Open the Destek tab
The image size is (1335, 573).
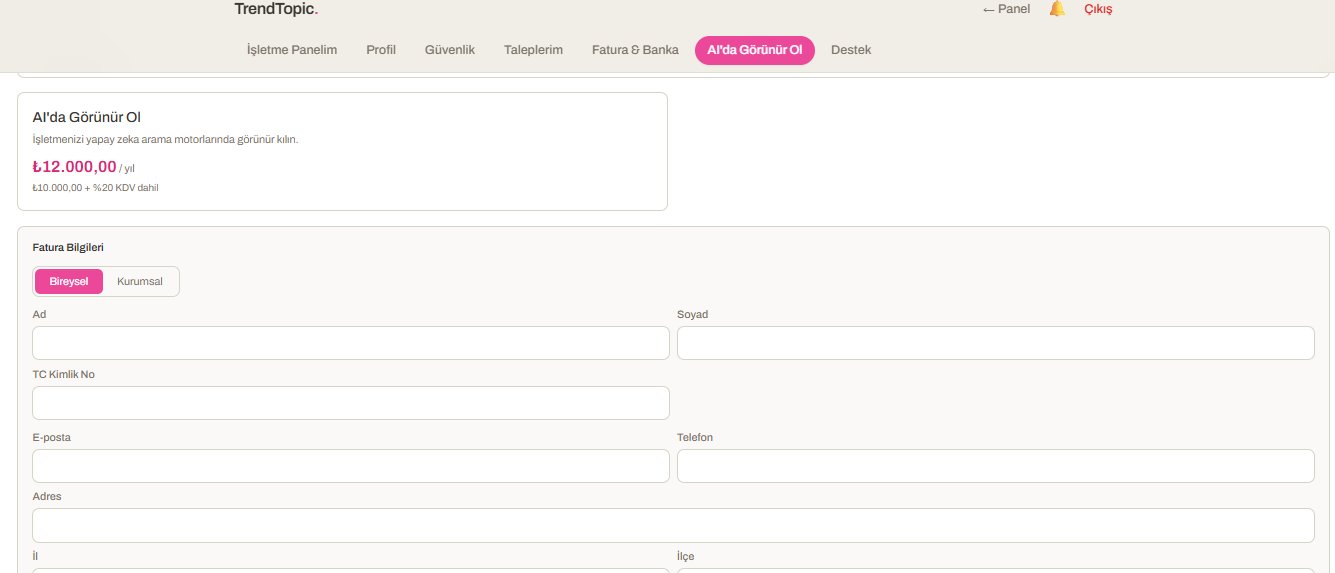pos(851,50)
